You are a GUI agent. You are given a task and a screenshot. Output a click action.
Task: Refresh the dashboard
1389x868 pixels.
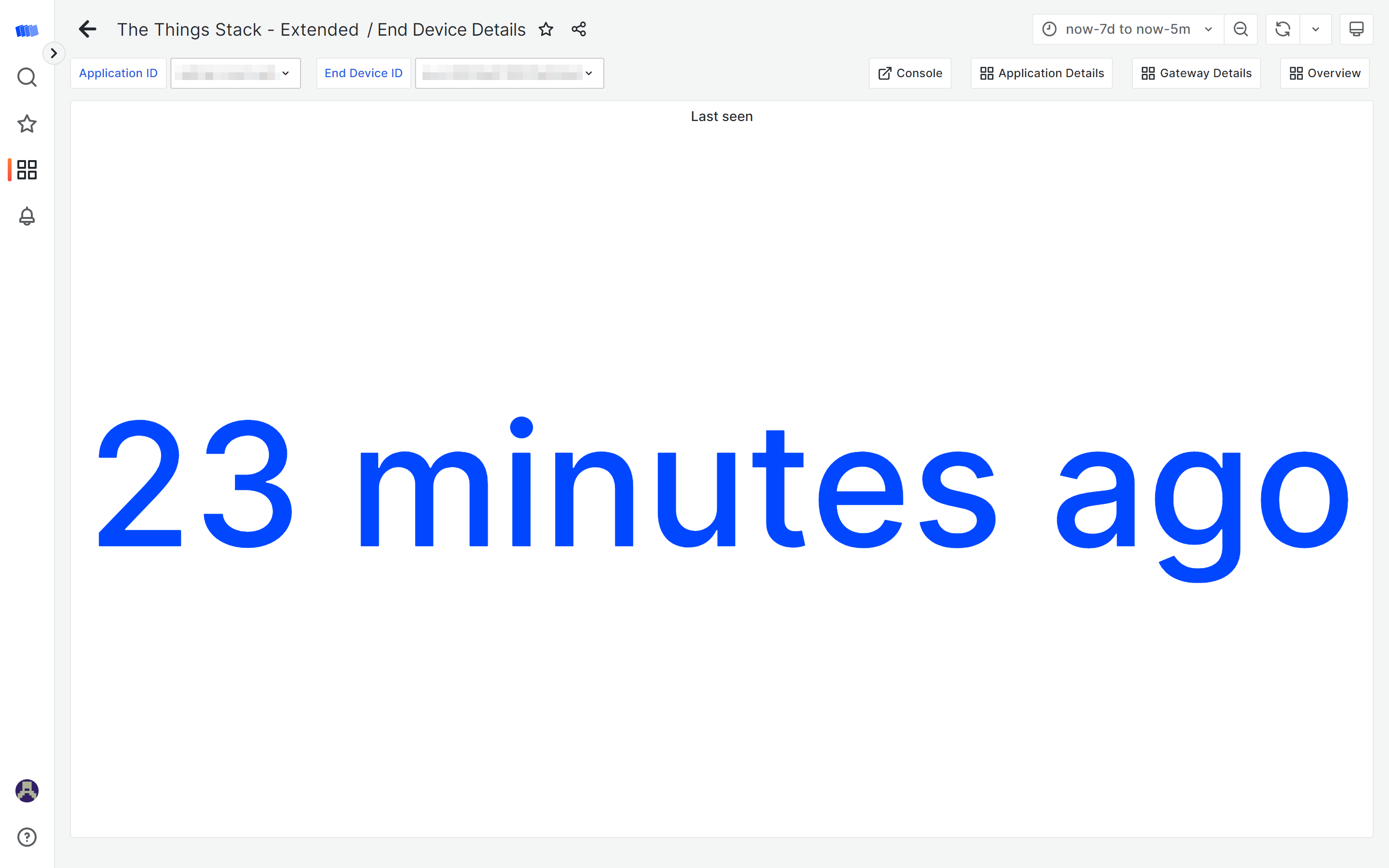coord(1282,29)
